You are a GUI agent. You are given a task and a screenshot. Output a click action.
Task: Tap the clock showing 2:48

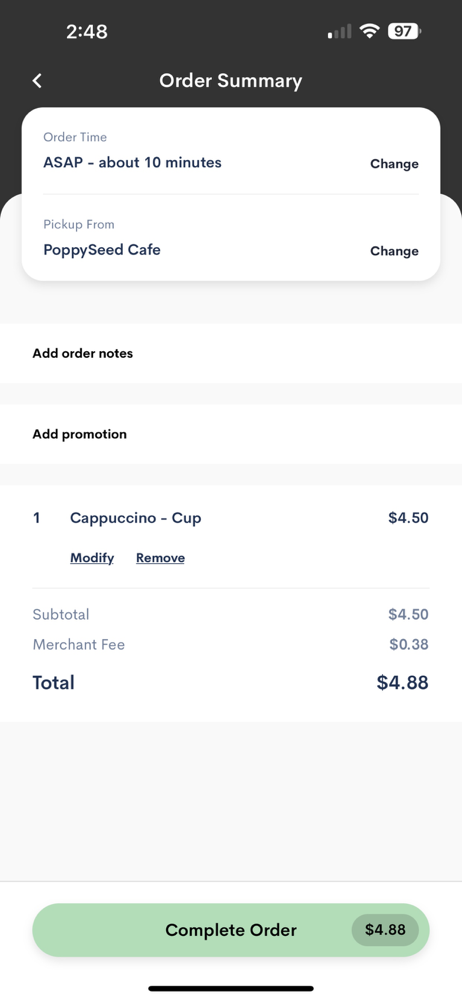pyautogui.click(x=87, y=32)
